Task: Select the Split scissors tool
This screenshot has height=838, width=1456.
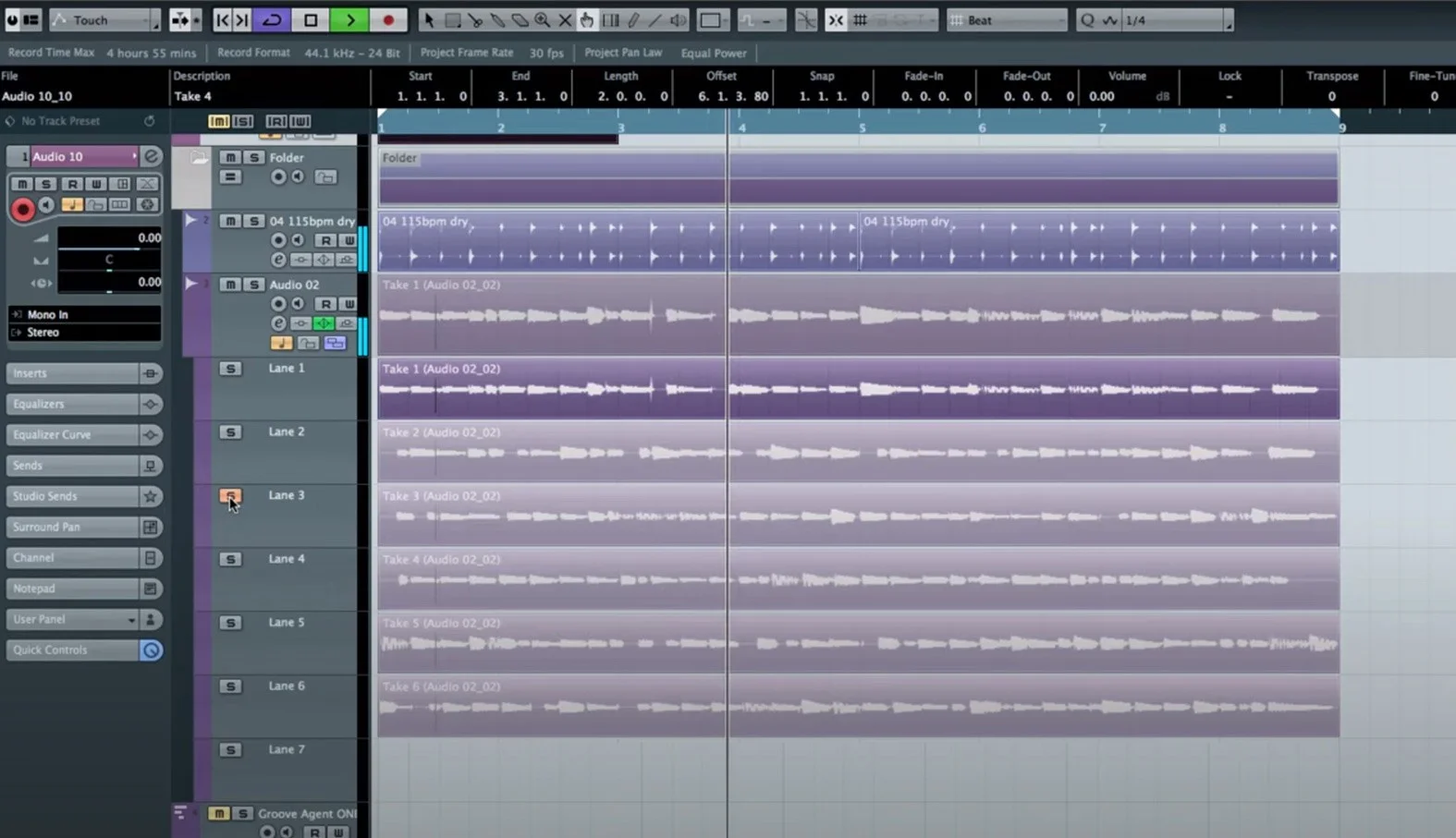Action: (x=474, y=19)
